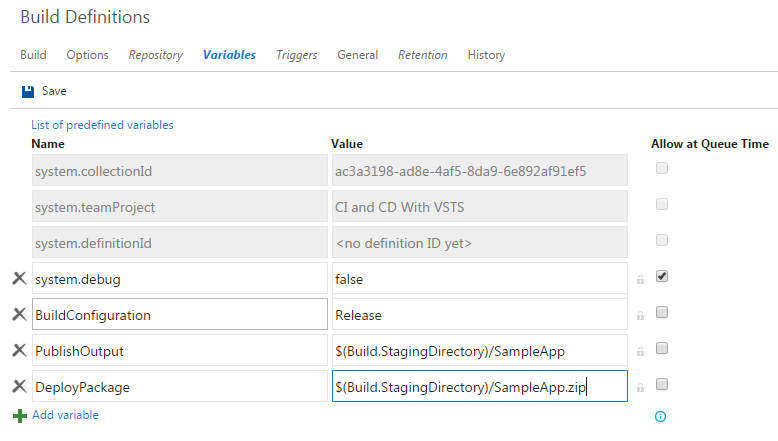The image size is (778, 441).
Task: Open the Repository tab
Action: (x=155, y=56)
